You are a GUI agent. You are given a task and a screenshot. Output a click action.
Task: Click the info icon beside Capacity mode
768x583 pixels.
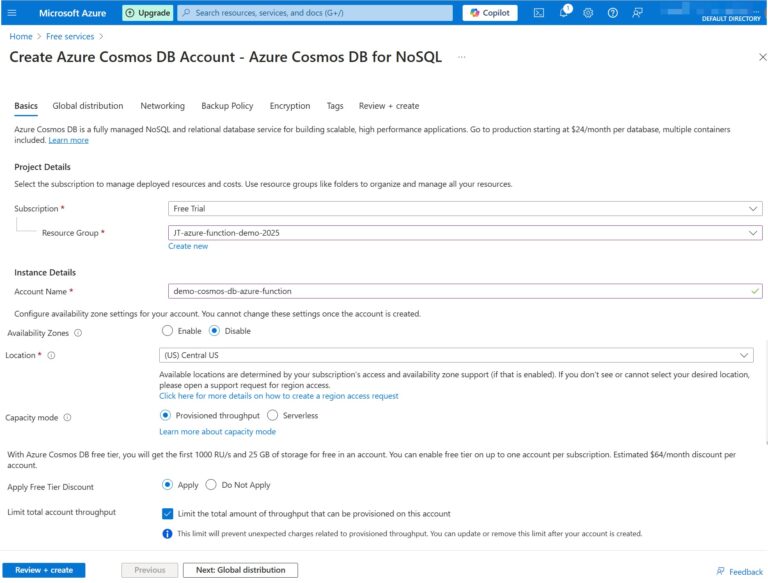point(68,417)
